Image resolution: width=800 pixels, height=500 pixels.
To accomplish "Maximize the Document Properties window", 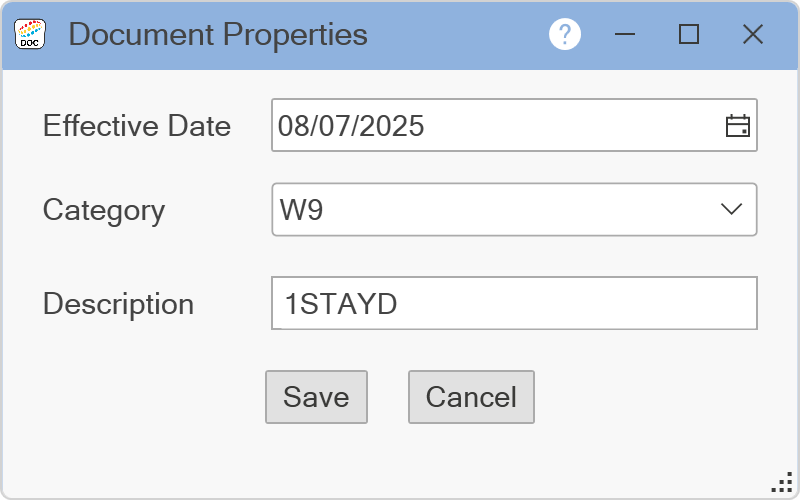I will tap(688, 35).
